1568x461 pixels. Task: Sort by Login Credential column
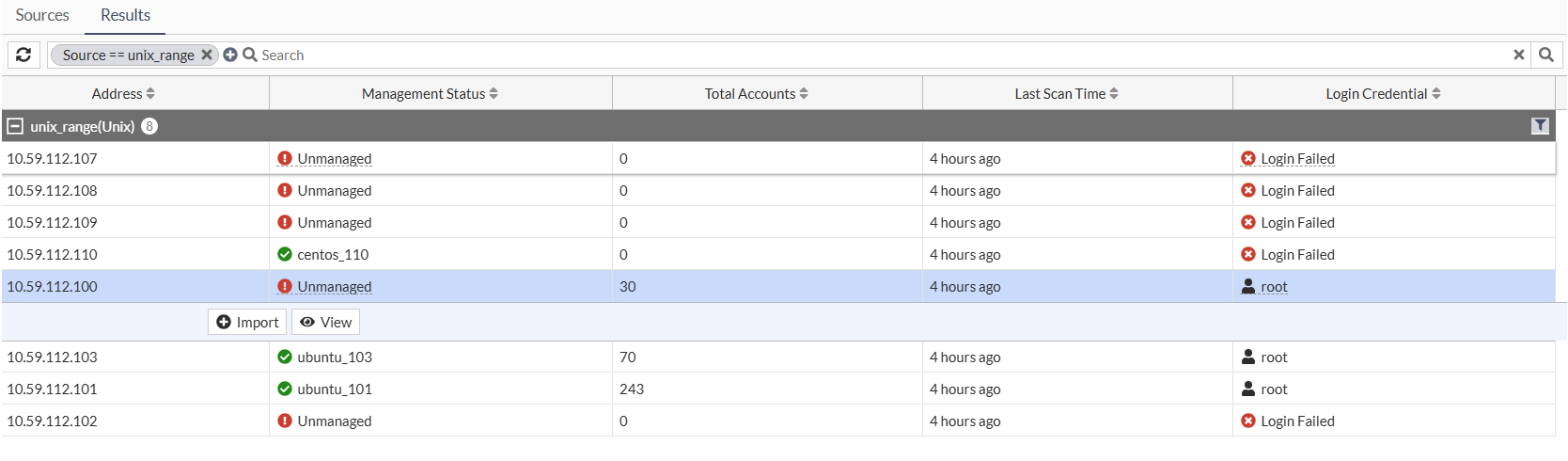pyautogui.click(x=1383, y=93)
